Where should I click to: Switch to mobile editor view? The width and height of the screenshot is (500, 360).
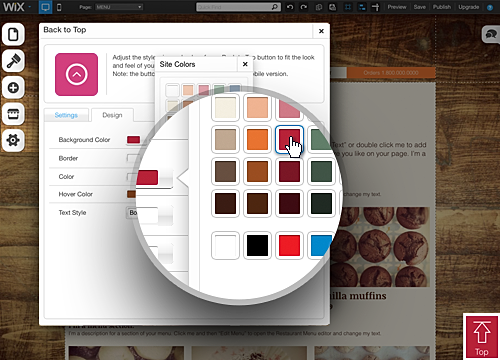(59, 7)
